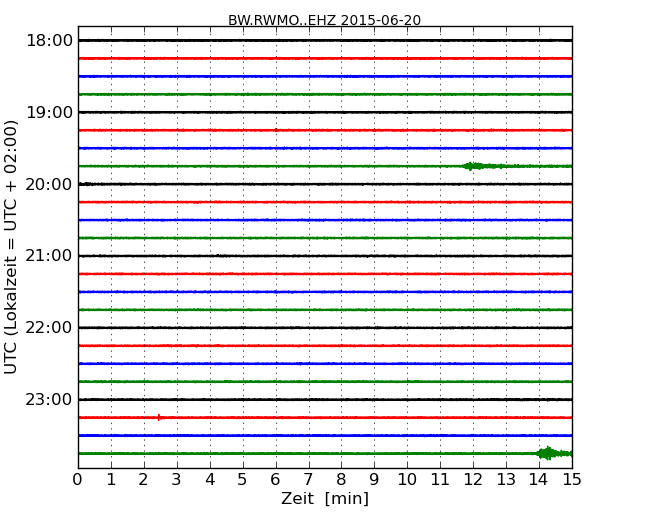Click the x-axis tick label 7
The image size is (650, 520).
click(308, 480)
